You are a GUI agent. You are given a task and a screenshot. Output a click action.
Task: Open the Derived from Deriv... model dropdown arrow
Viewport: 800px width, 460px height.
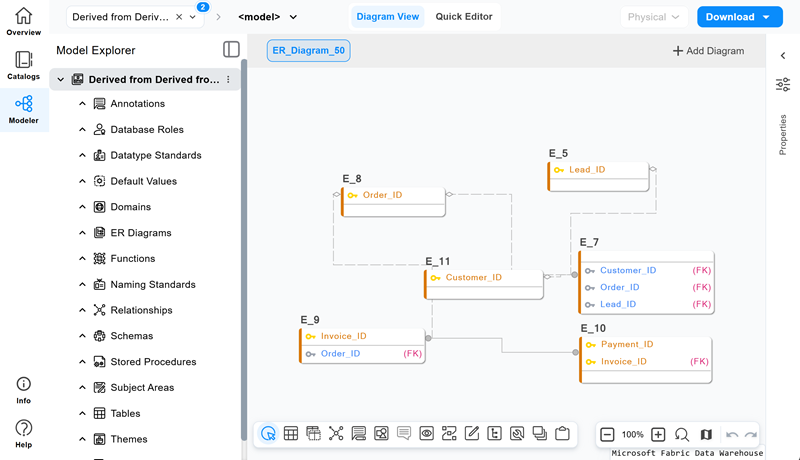point(193,17)
